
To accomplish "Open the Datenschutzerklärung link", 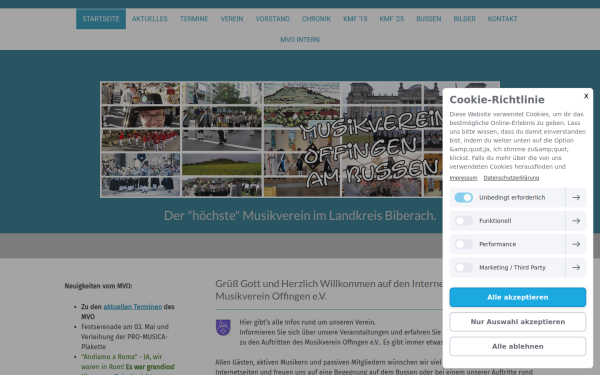I will [x=511, y=178].
